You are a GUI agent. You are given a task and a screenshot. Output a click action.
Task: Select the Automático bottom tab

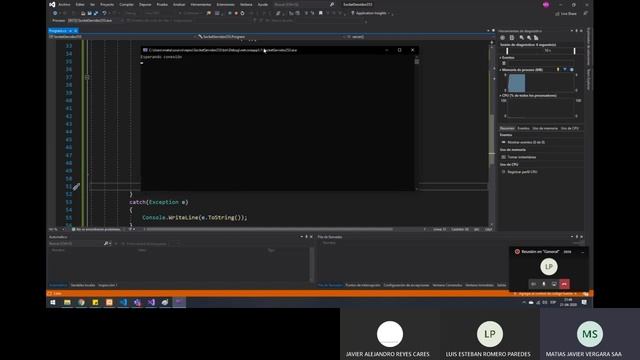(x=58, y=285)
